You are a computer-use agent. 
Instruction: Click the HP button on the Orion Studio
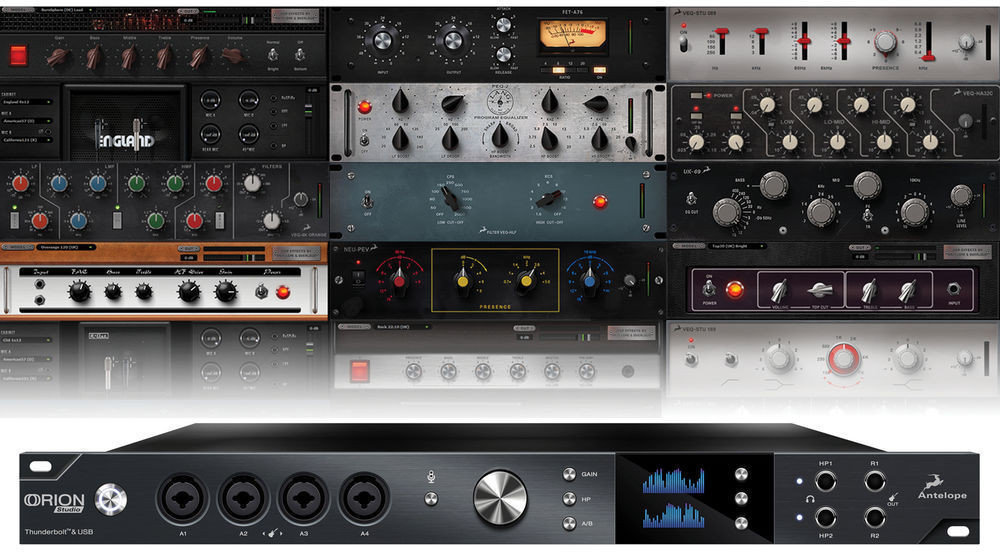pyautogui.click(x=569, y=499)
